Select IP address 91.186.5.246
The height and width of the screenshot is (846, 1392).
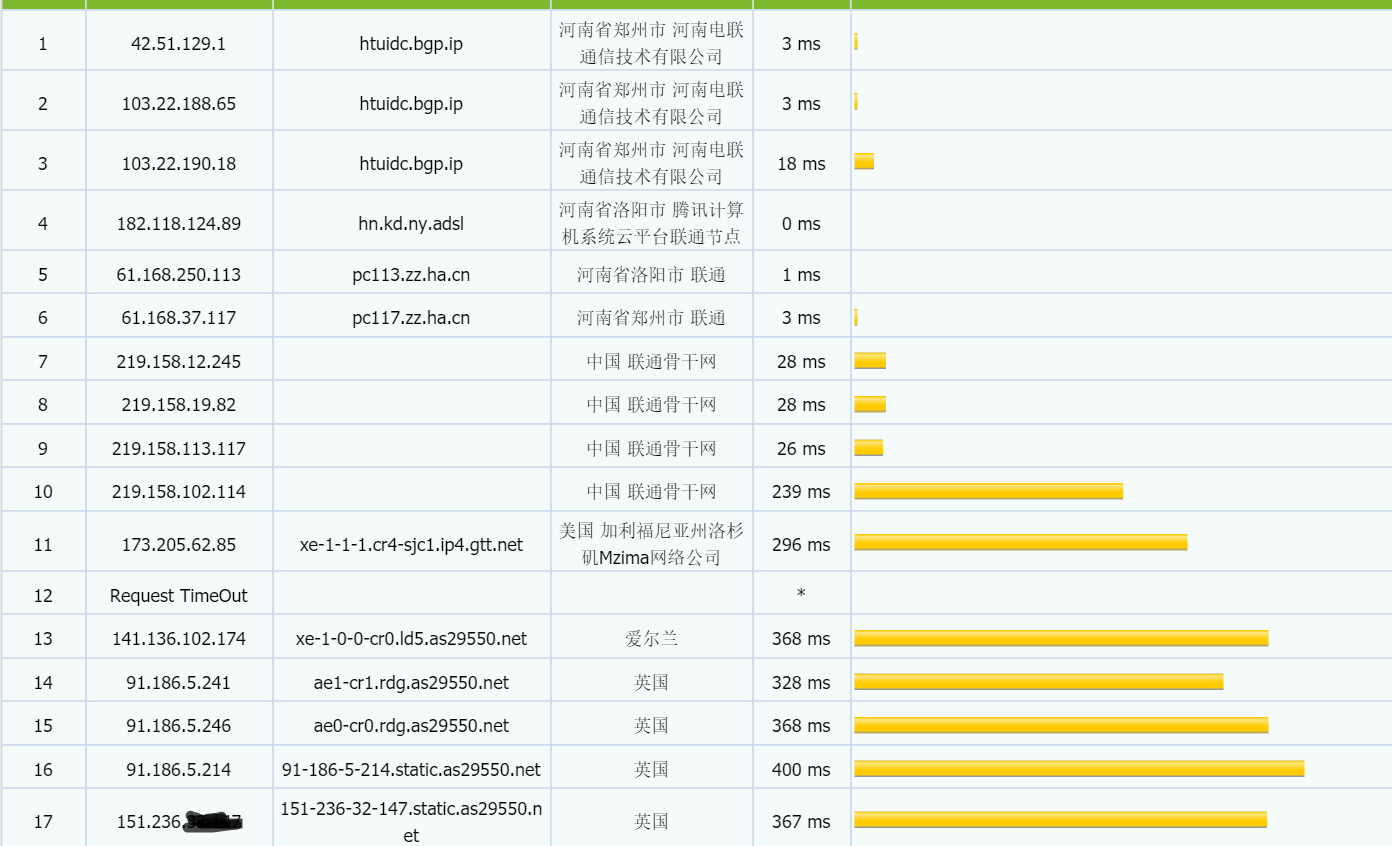coord(178,726)
